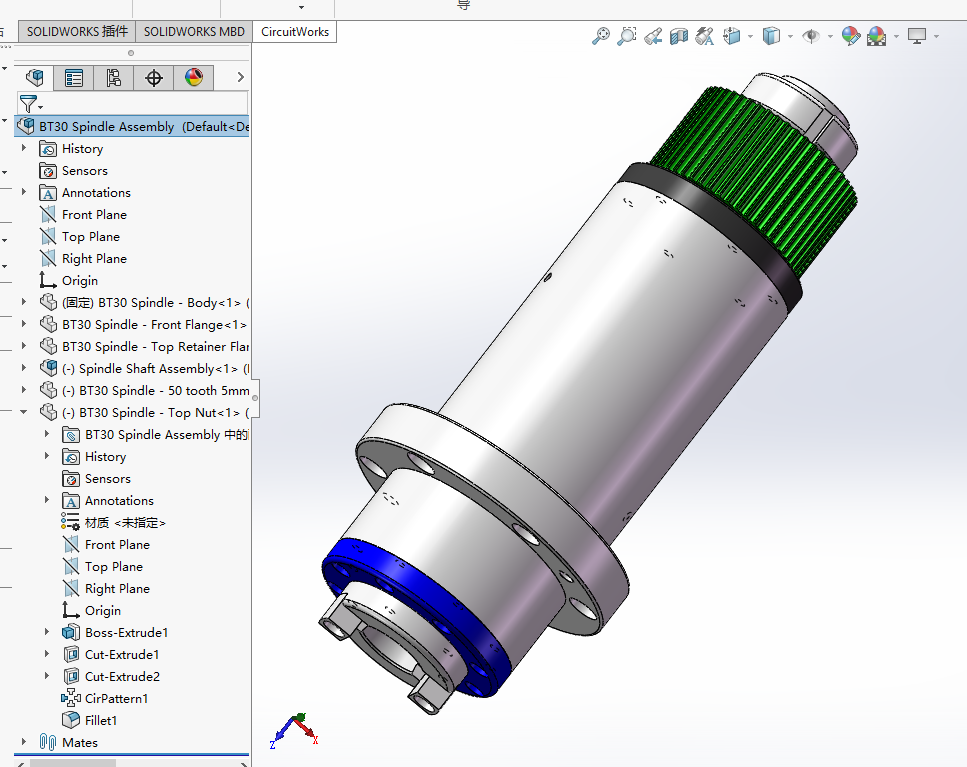Click the Previous View icon

click(x=653, y=36)
